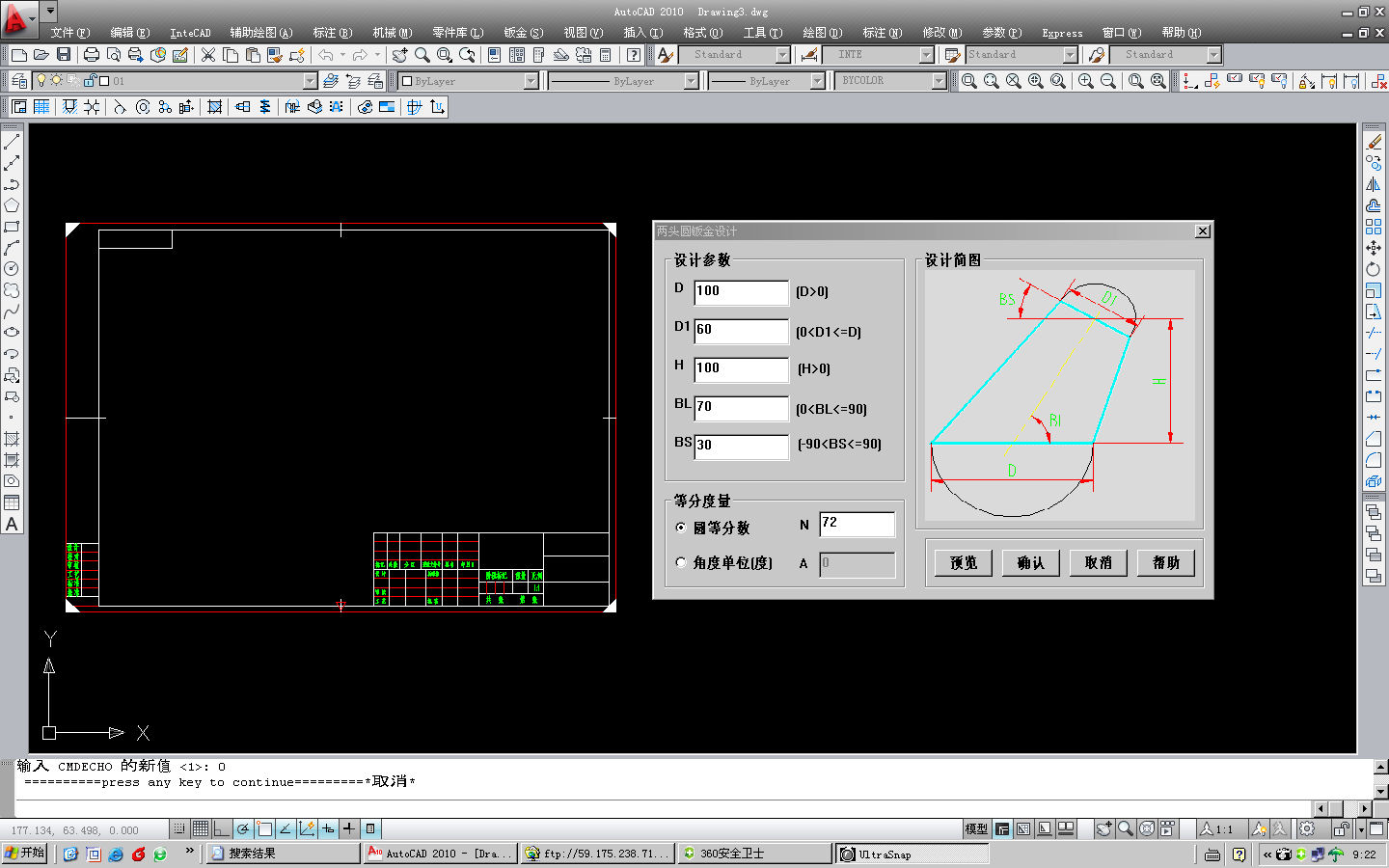Toggle the 模型 model space button
Image resolution: width=1389 pixels, height=868 pixels.
click(x=976, y=828)
